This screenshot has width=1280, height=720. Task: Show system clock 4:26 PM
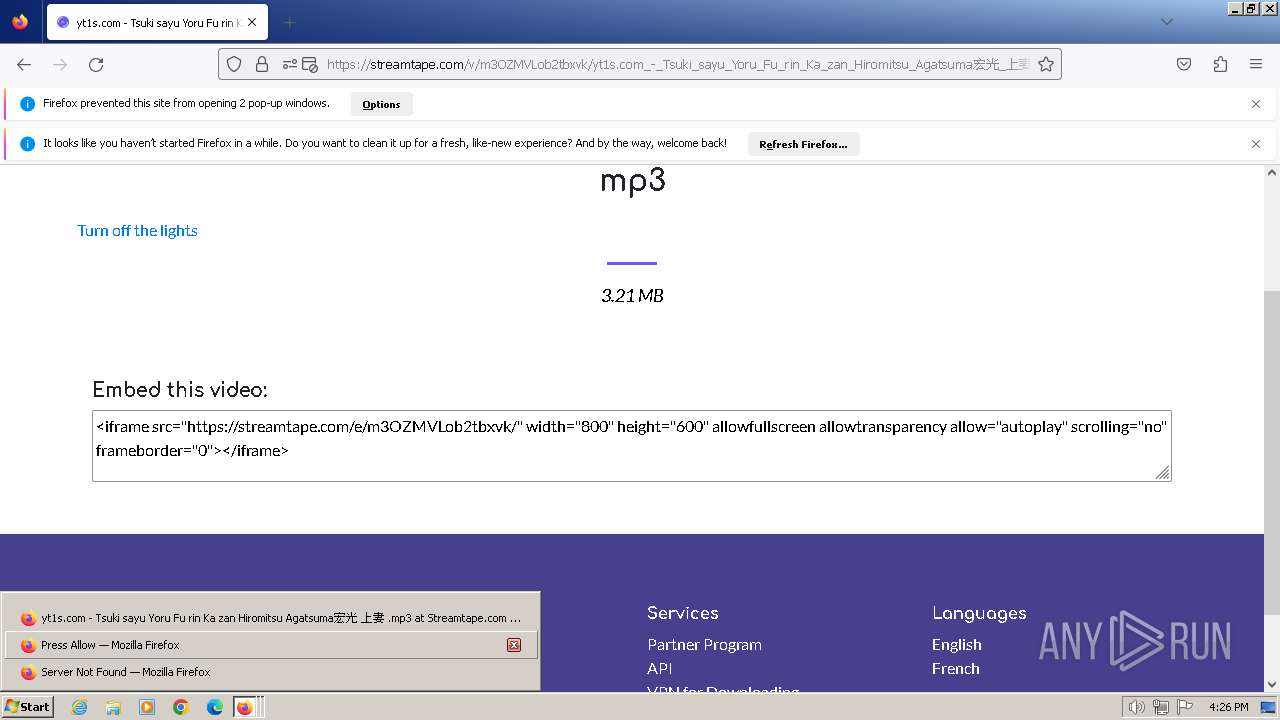pos(1228,707)
